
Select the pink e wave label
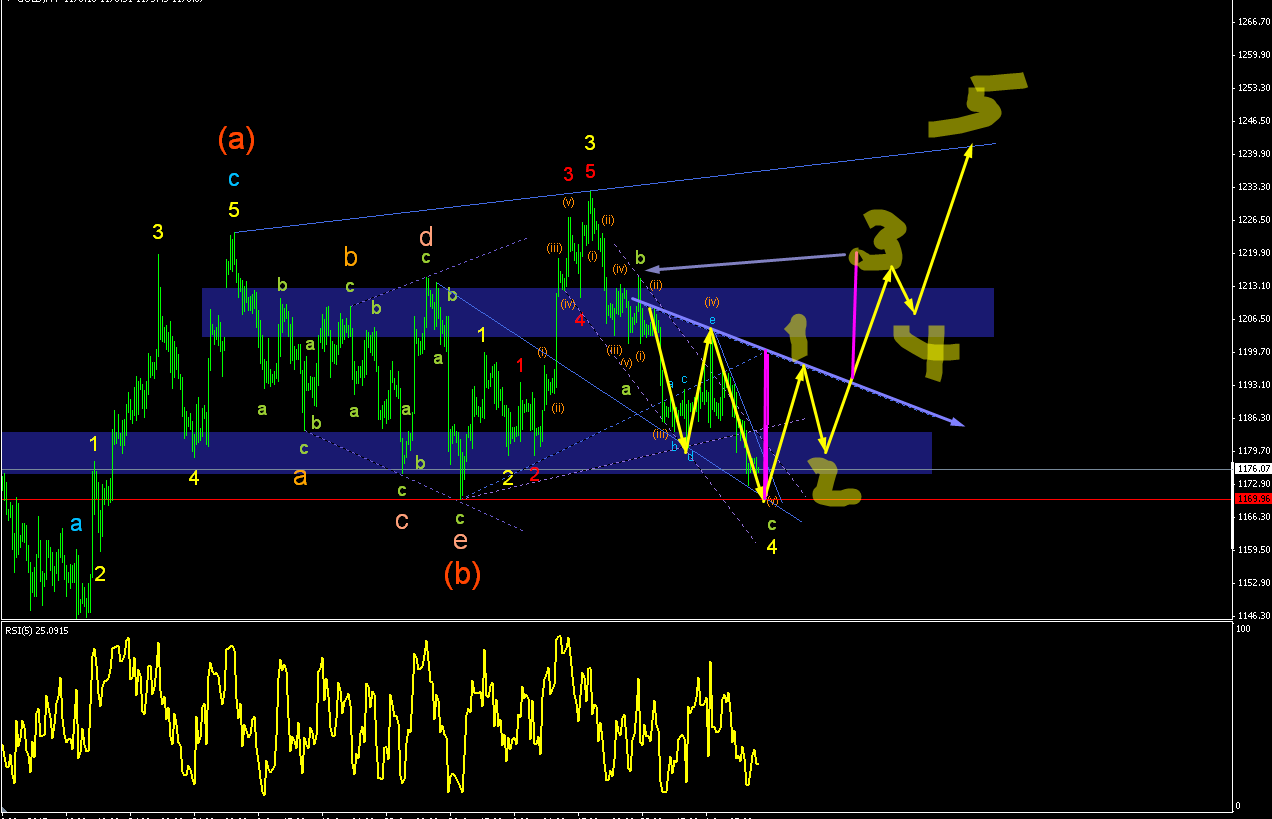click(x=460, y=541)
